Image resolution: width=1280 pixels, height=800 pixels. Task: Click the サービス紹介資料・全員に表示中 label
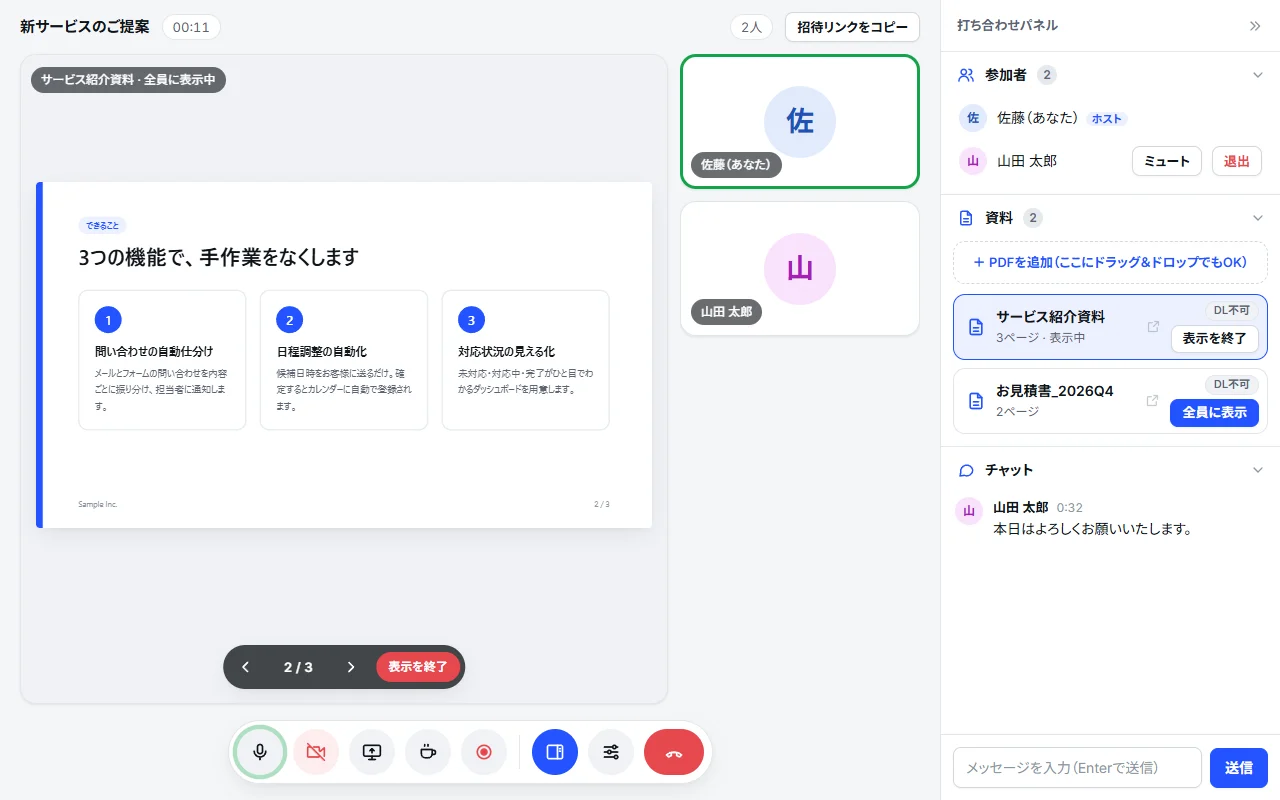(128, 80)
